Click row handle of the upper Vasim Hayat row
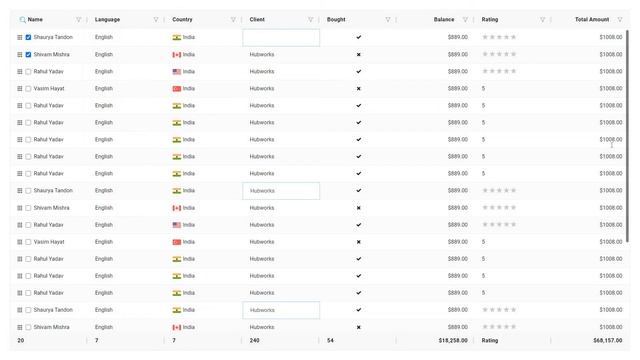This screenshot has width=640, height=360. point(20,89)
